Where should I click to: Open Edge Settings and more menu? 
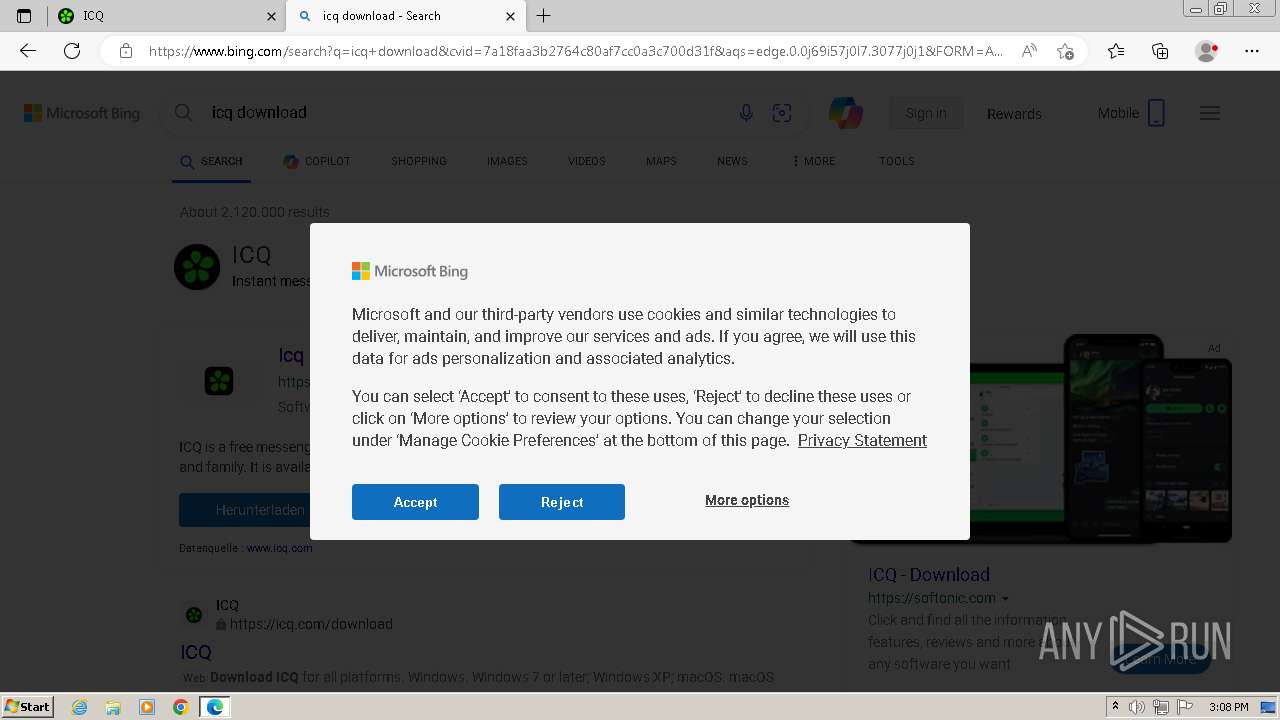pos(1252,51)
